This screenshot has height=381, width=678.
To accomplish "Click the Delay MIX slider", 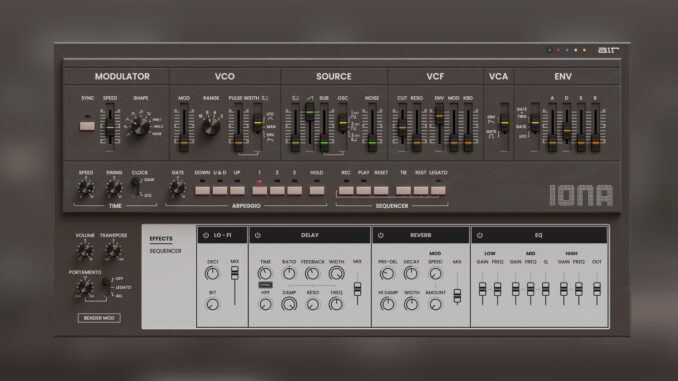I will click(x=357, y=289).
